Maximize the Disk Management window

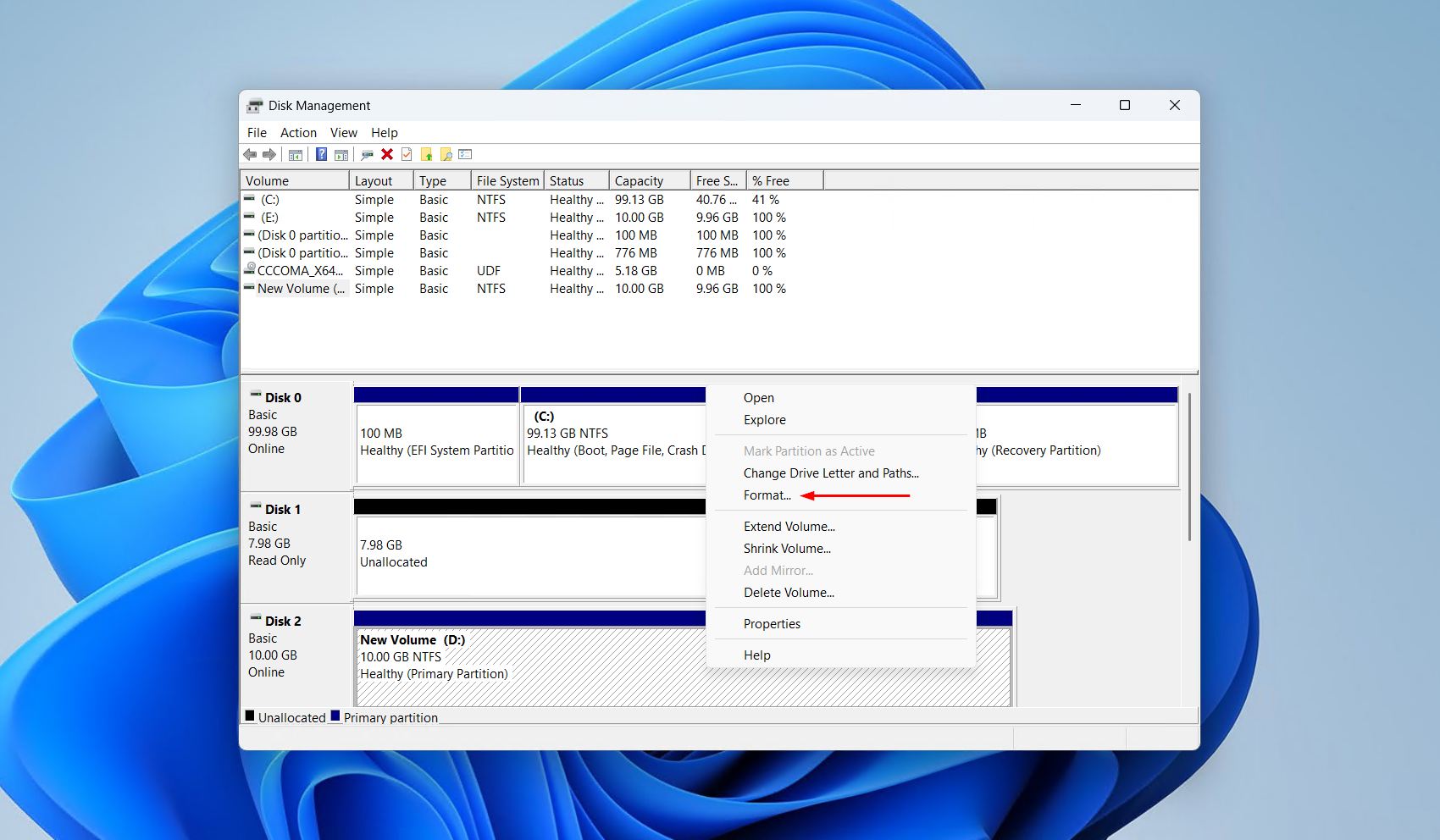pos(1125,105)
